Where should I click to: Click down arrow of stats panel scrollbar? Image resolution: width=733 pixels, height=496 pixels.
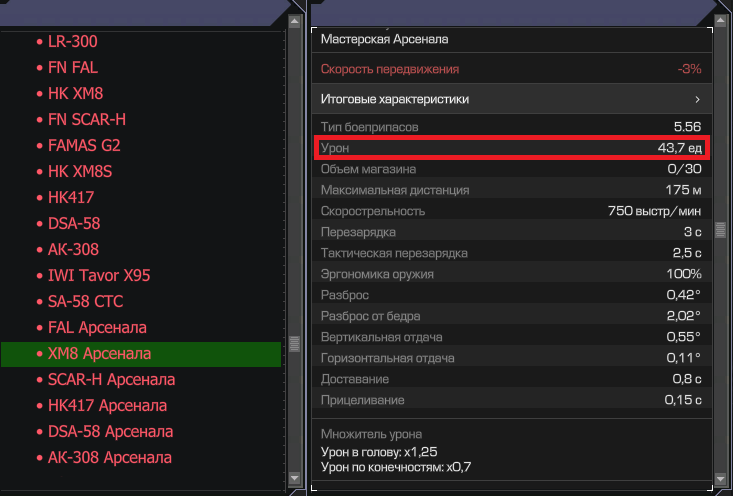(720, 479)
